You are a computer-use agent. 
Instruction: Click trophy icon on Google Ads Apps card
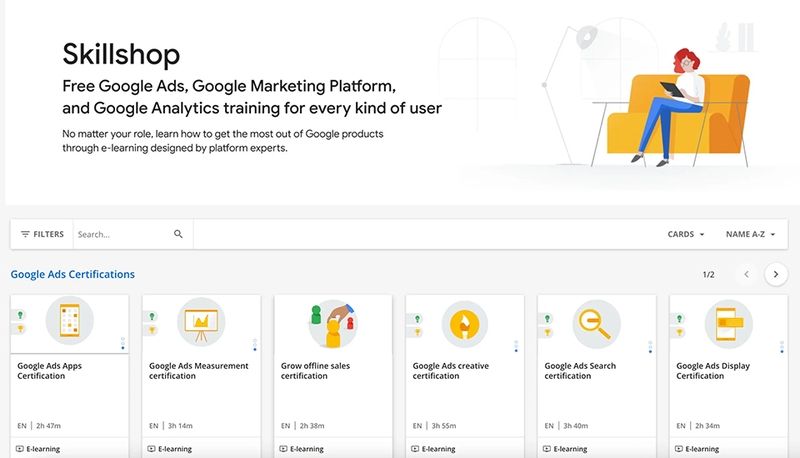(x=20, y=329)
